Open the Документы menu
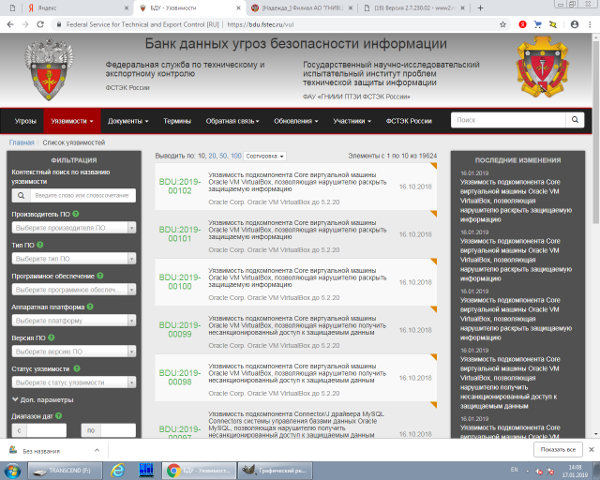Viewport: 600px width, 480px height. coord(128,121)
